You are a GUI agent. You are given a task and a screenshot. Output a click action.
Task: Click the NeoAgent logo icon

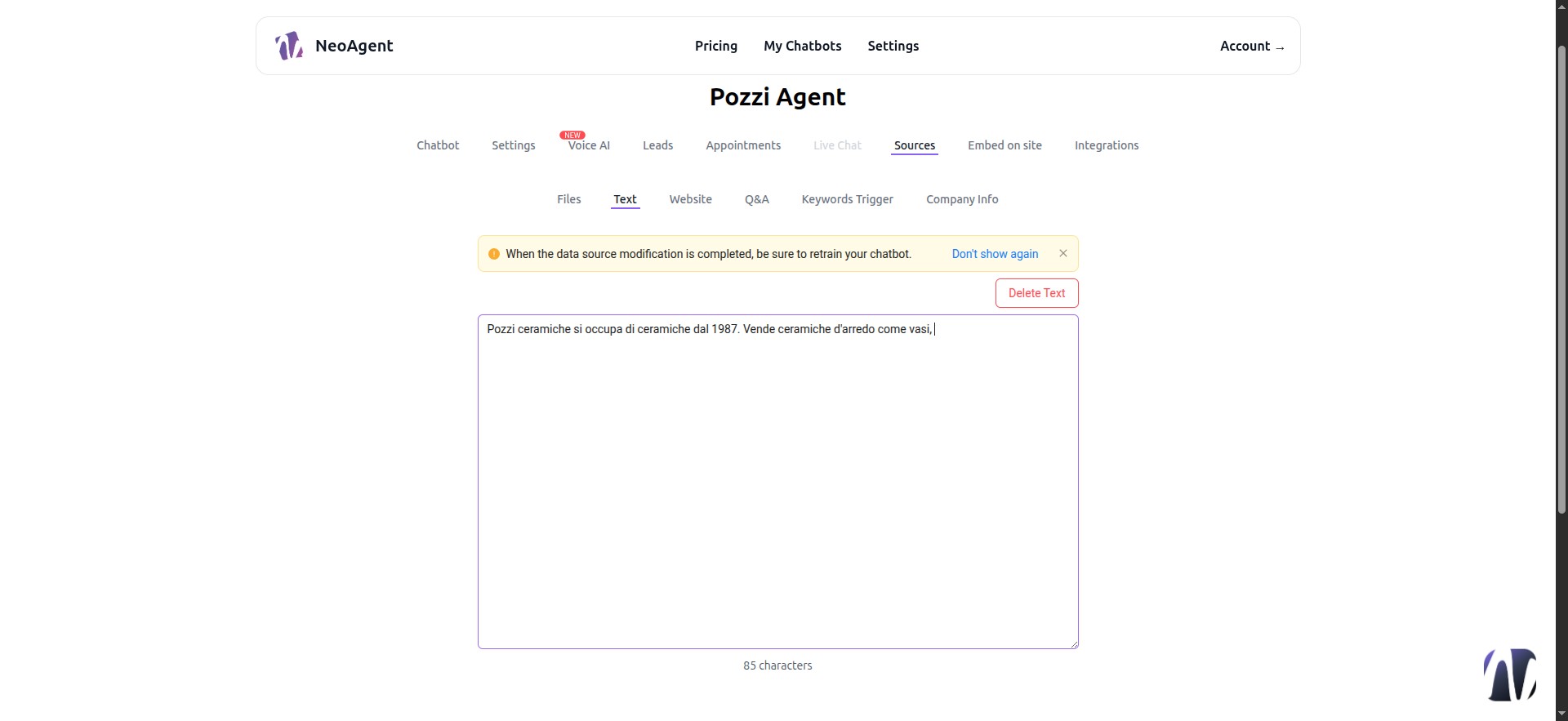tap(288, 46)
